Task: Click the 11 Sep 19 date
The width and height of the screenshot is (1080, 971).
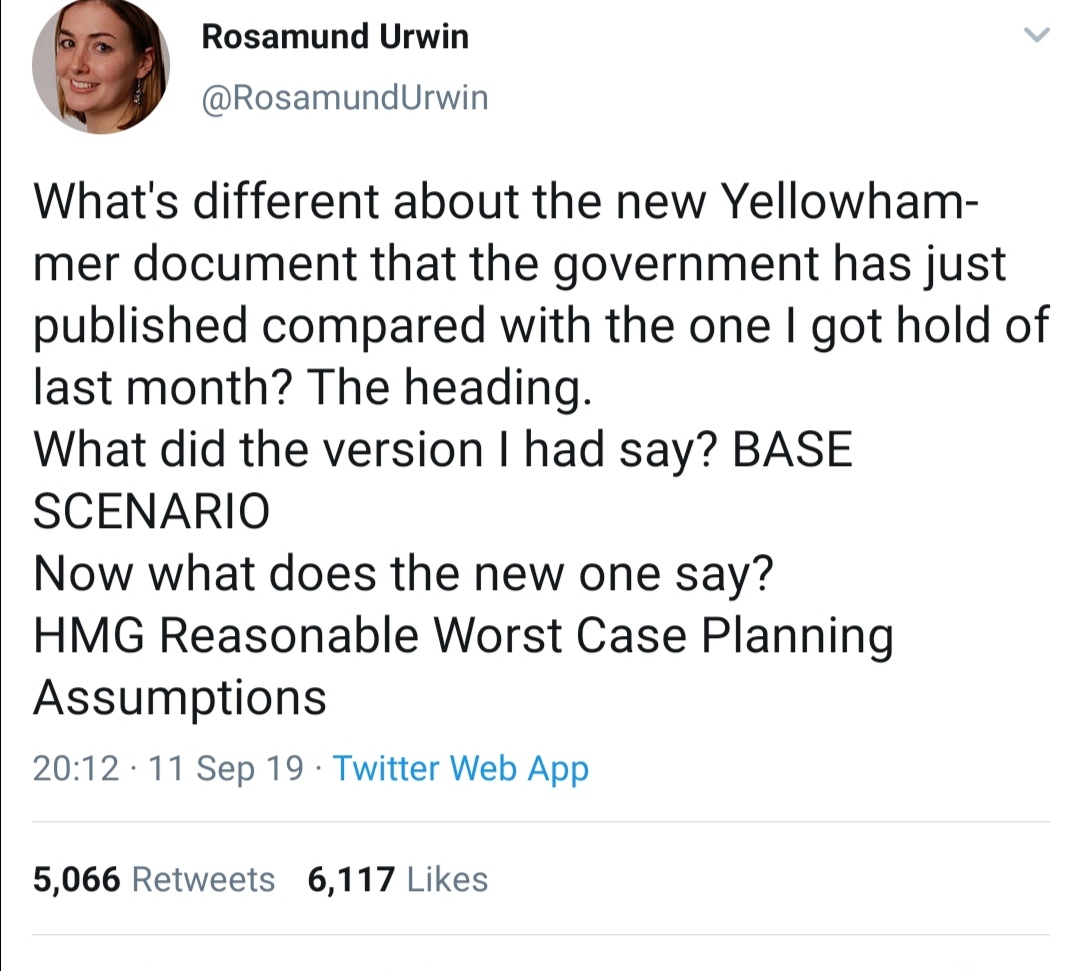Action: point(225,769)
